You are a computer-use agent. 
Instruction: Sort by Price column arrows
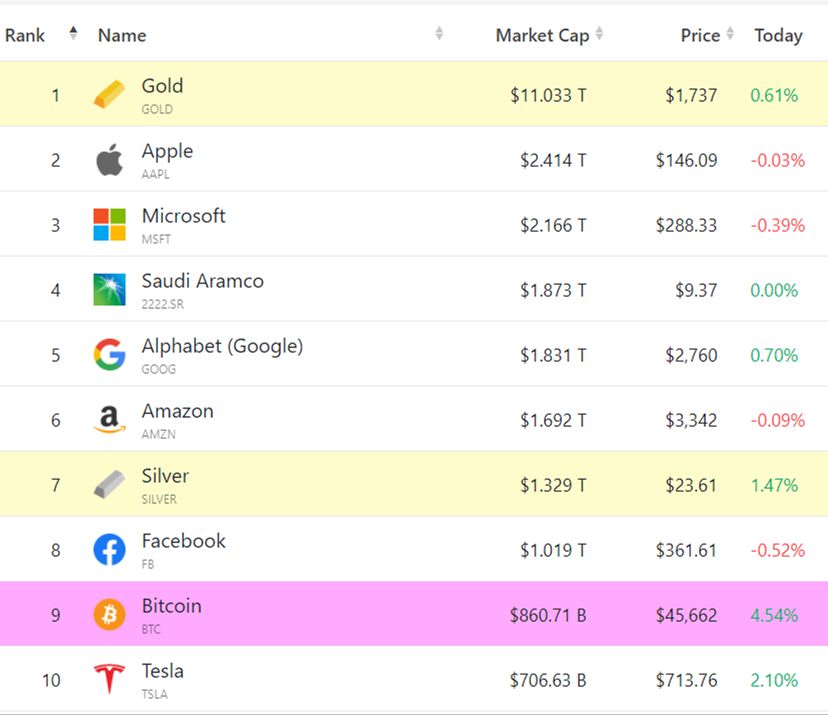click(730, 33)
